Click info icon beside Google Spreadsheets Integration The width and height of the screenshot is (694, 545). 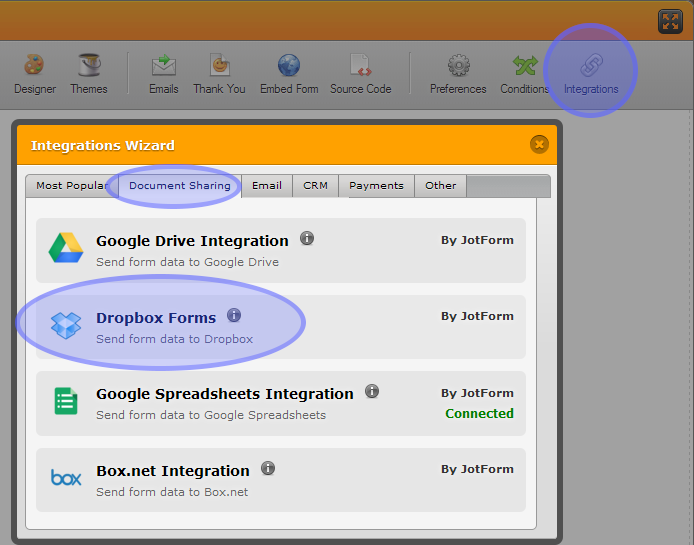pyautogui.click(x=372, y=392)
